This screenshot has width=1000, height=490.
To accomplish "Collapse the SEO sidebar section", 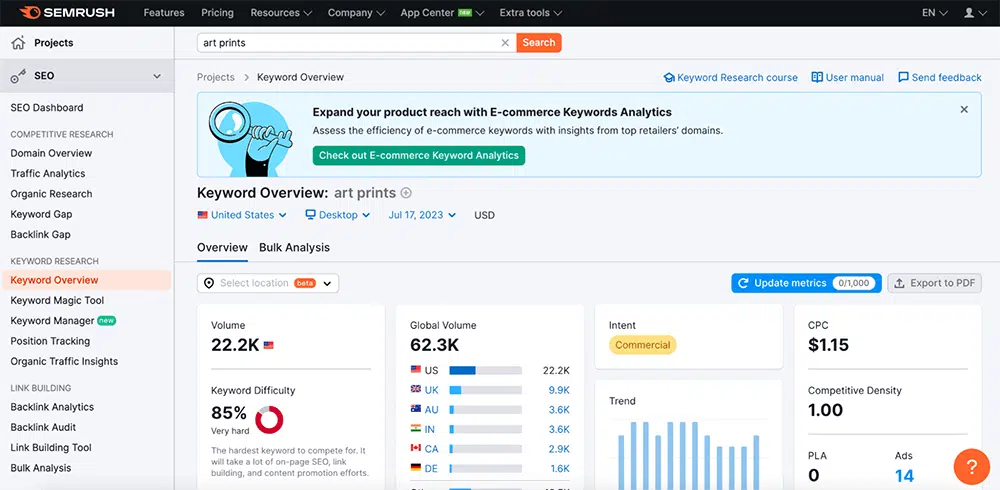I will [157, 76].
